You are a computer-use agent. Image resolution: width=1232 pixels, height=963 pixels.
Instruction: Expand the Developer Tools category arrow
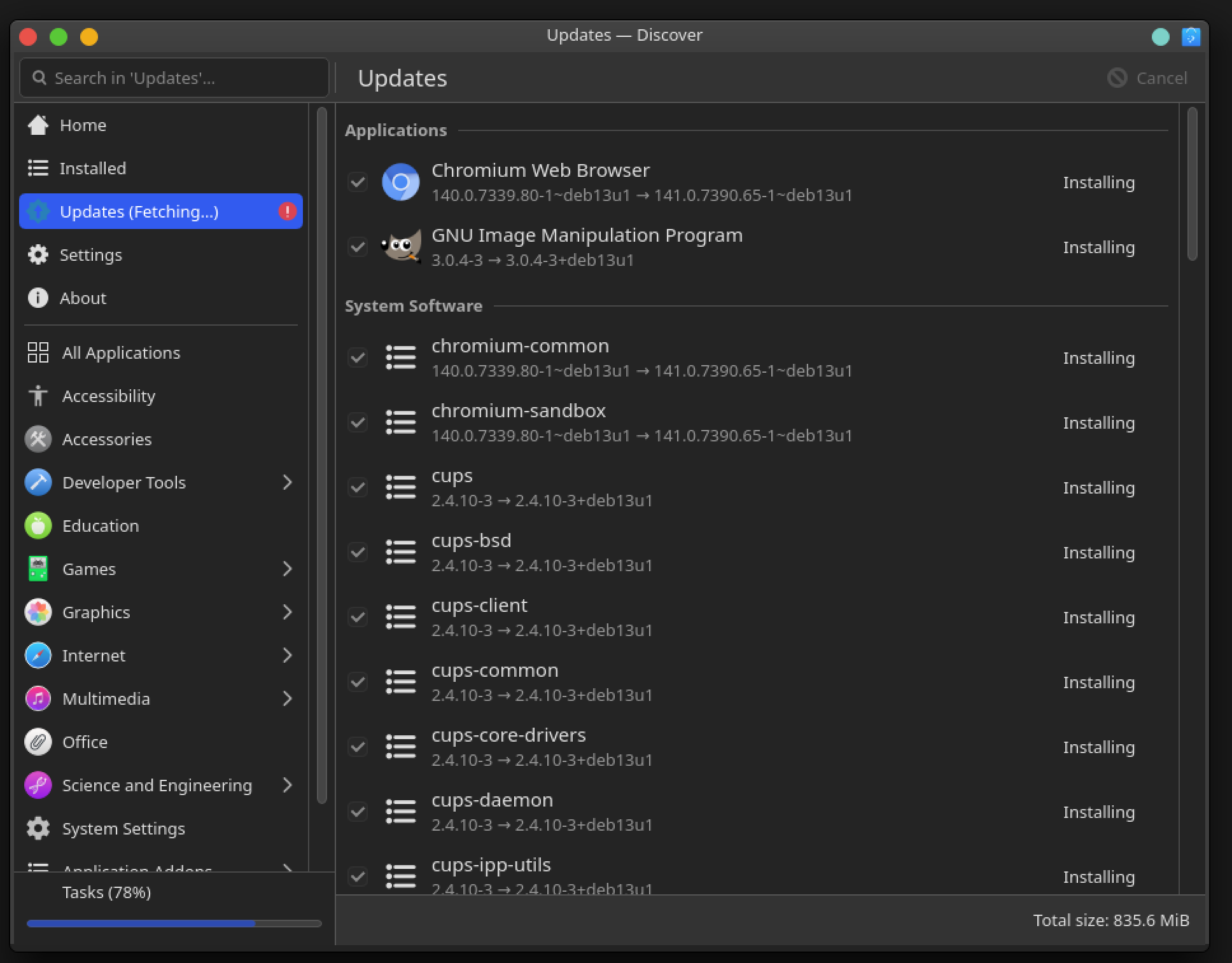click(x=287, y=482)
